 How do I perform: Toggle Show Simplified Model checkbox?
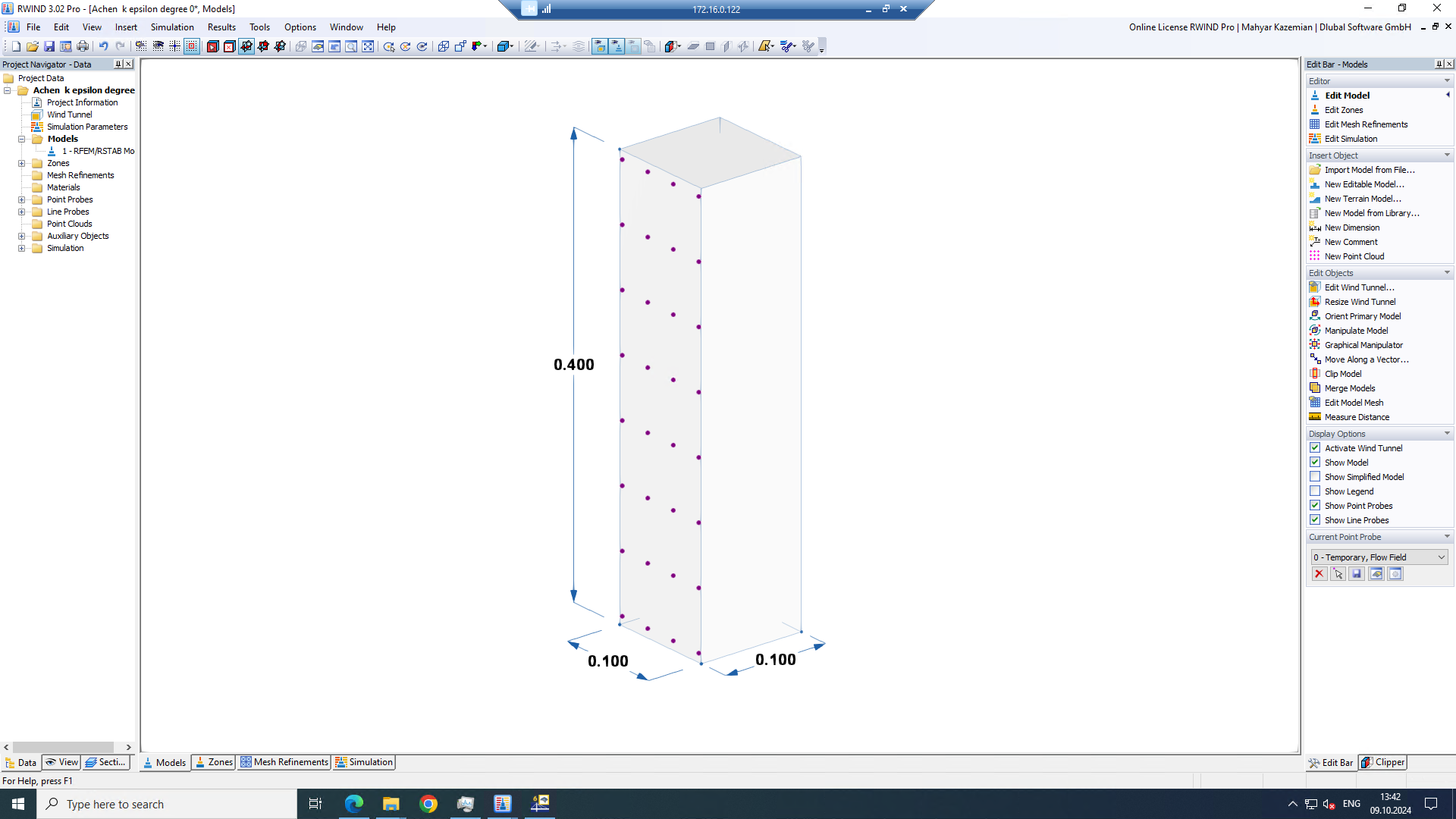click(1316, 476)
